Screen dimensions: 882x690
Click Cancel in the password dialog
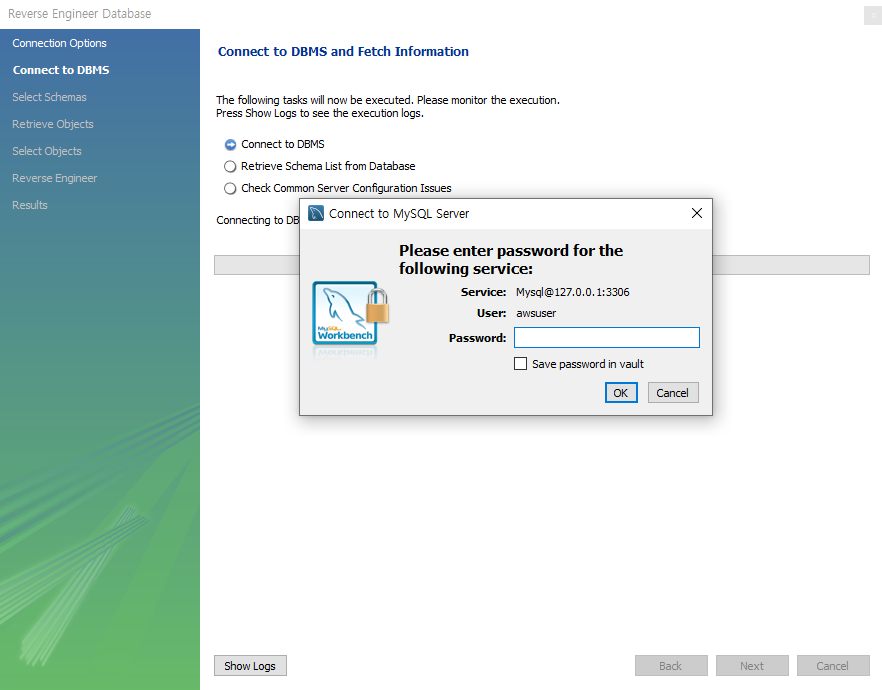[x=673, y=393]
